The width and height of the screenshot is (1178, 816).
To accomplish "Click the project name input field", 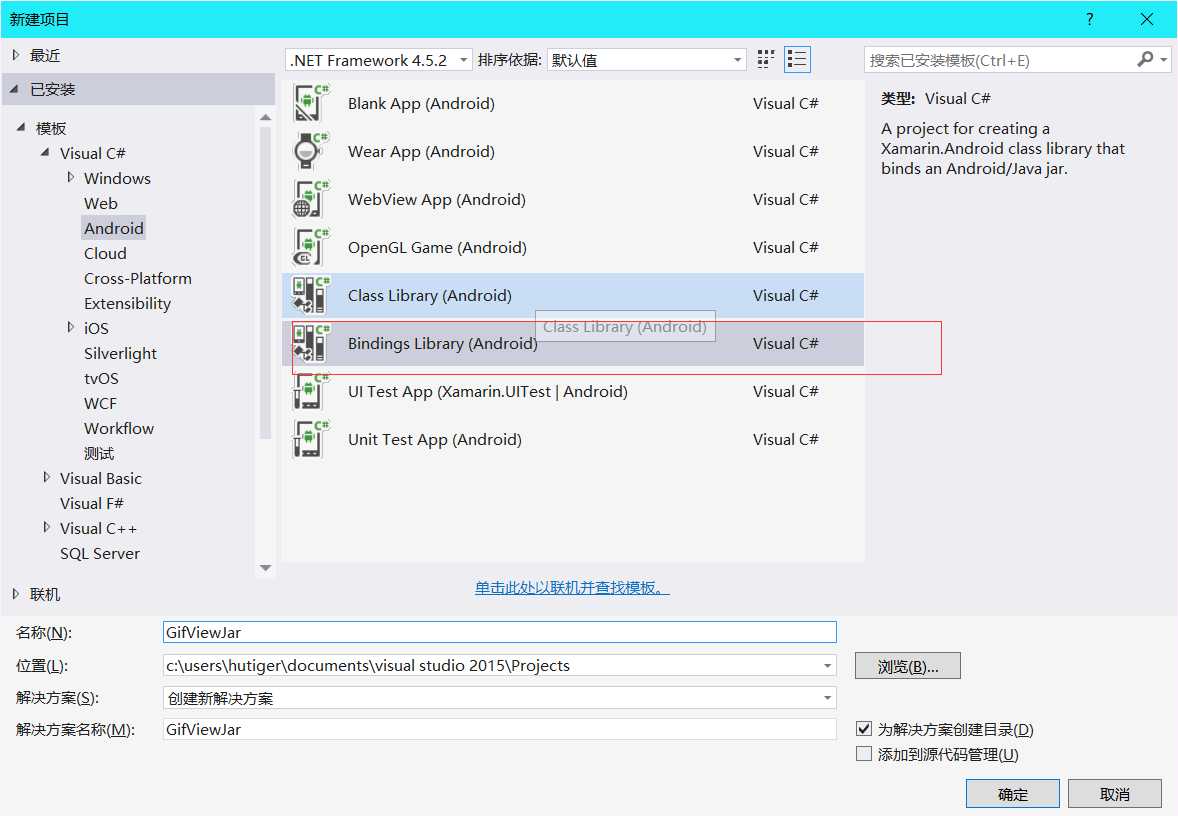I will [x=499, y=632].
